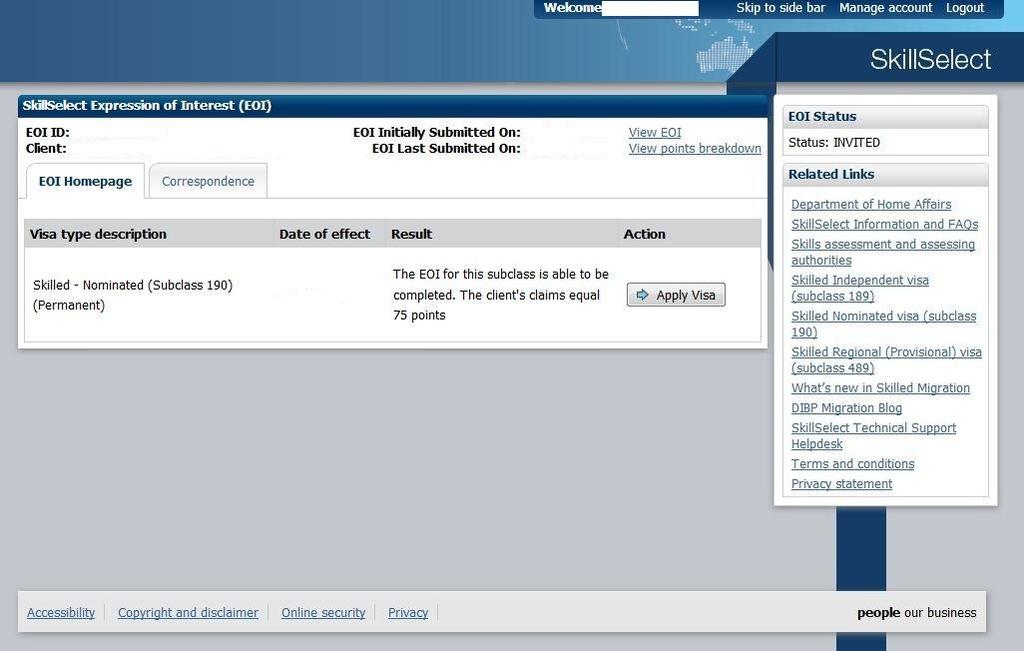Open SkillSelect Information and FAQs link
Screen dimensions: 1024x651
[x=885, y=224]
